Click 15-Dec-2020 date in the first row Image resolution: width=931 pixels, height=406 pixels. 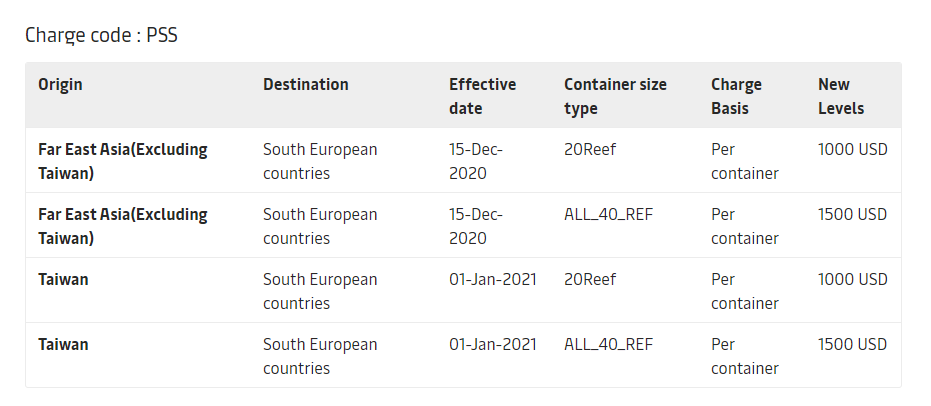[476, 161]
